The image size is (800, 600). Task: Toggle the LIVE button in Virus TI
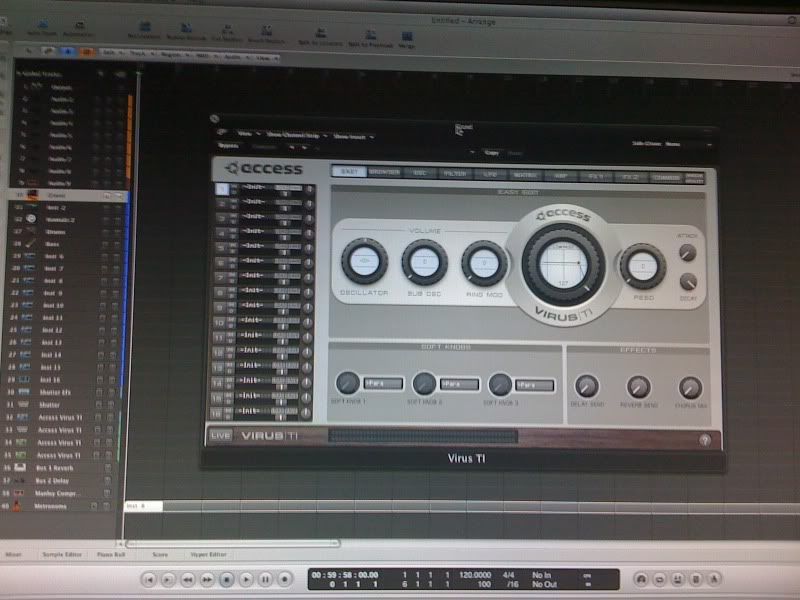219,436
